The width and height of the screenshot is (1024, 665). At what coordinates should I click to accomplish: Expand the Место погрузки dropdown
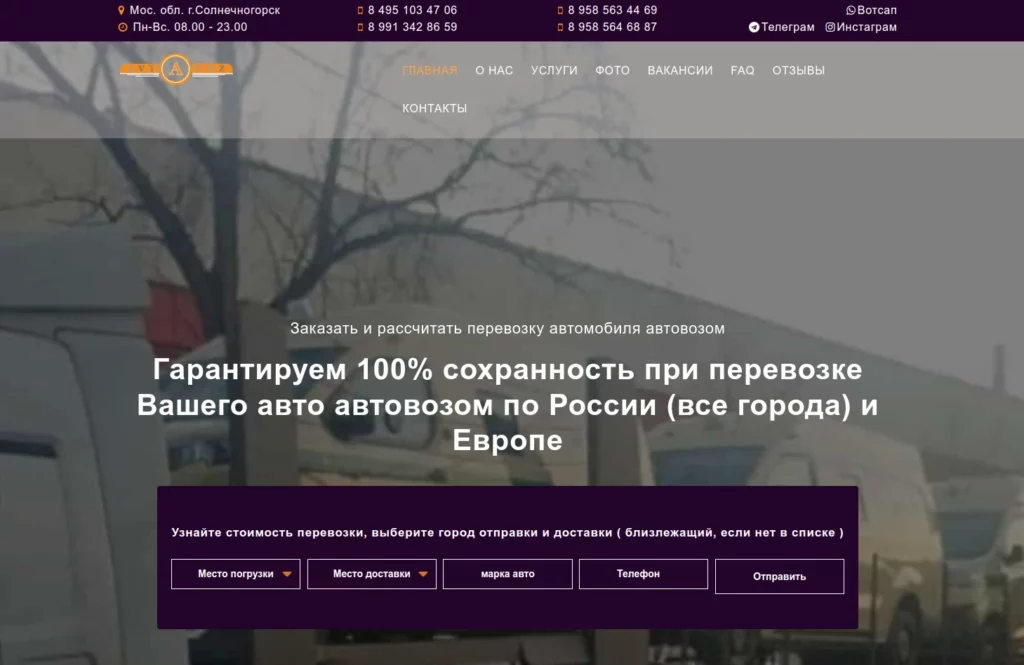tap(236, 574)
